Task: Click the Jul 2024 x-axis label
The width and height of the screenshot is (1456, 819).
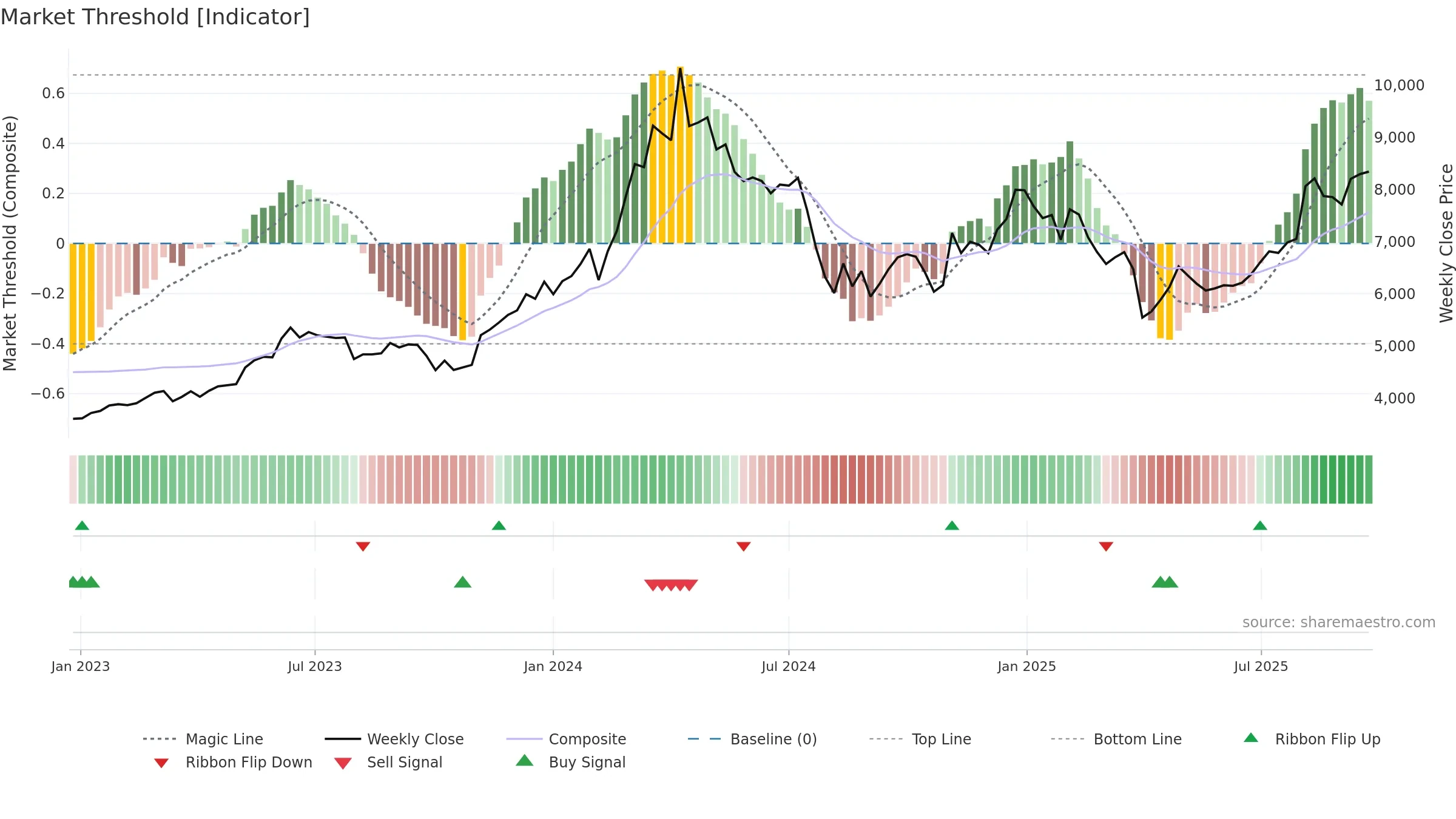Action: point(788,666)
